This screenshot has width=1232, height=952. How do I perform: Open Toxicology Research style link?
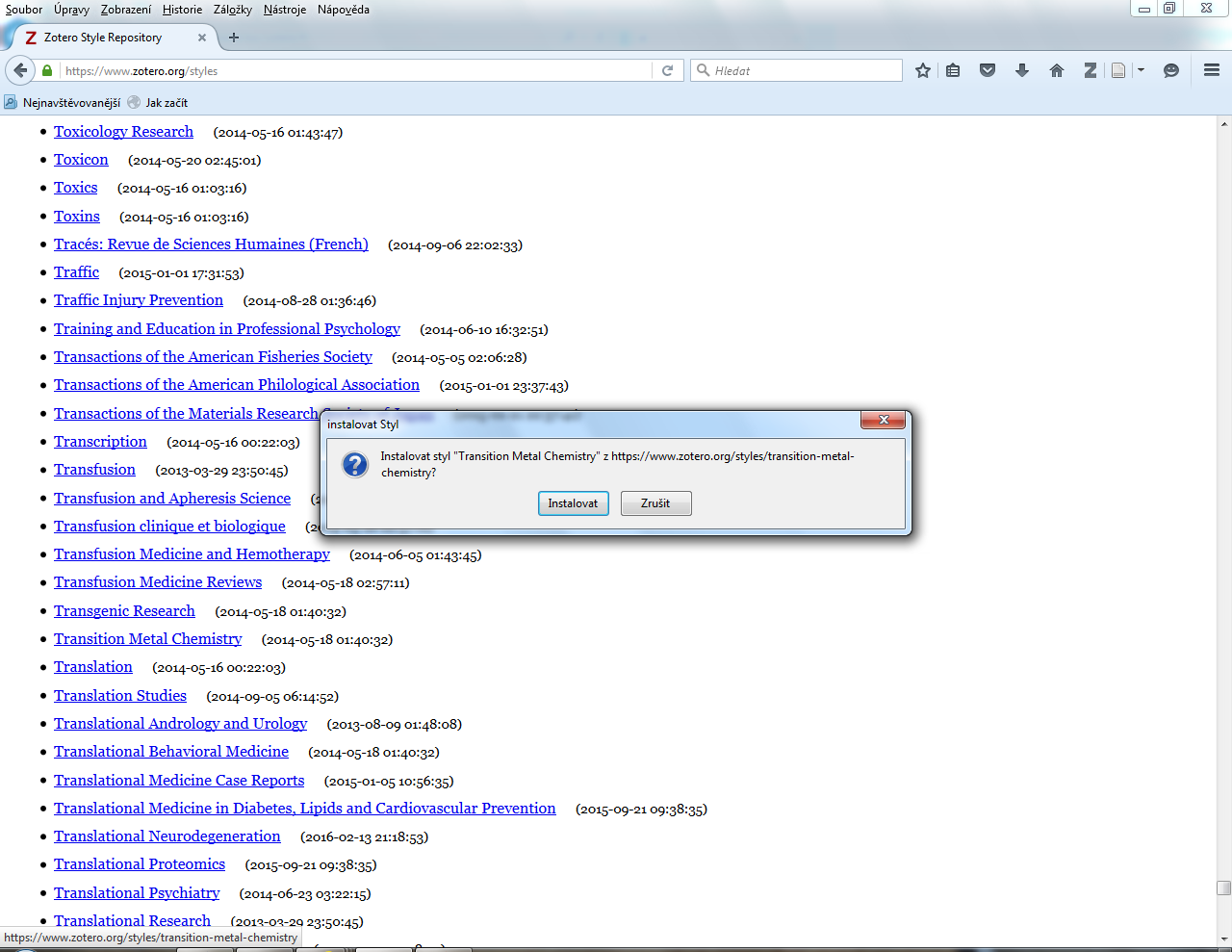pos(123,132)
